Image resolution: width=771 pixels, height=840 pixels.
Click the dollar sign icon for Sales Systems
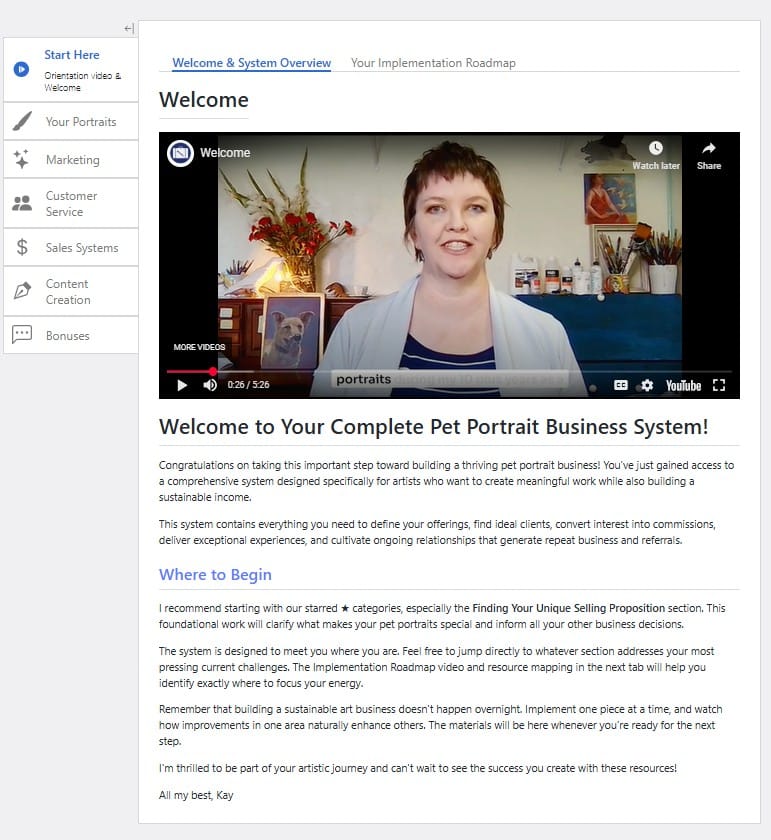coord(22,247)
